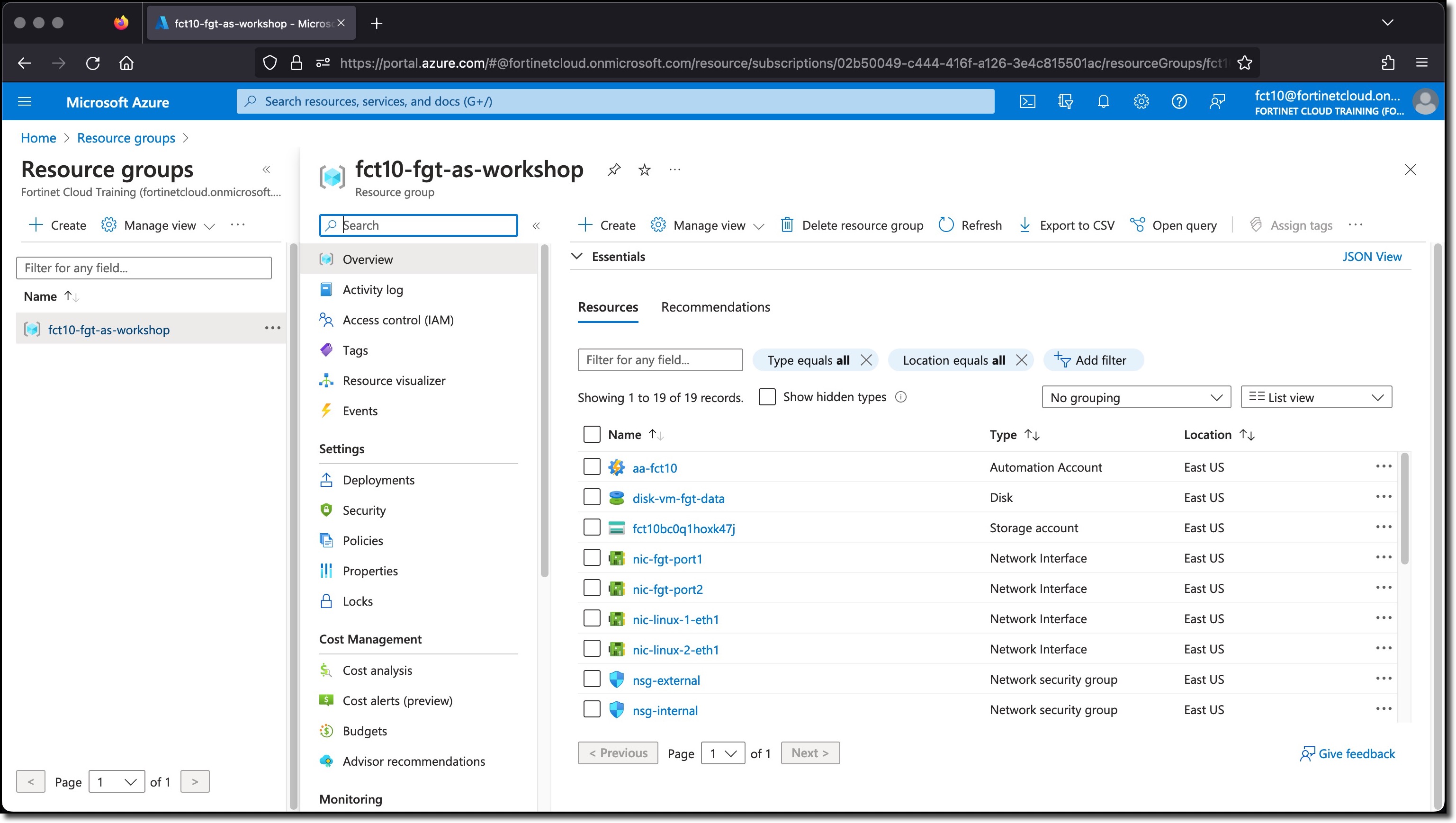Expand page number dropdown on page 1
This screenshot has width=1456, height=823.
(721, 753)
